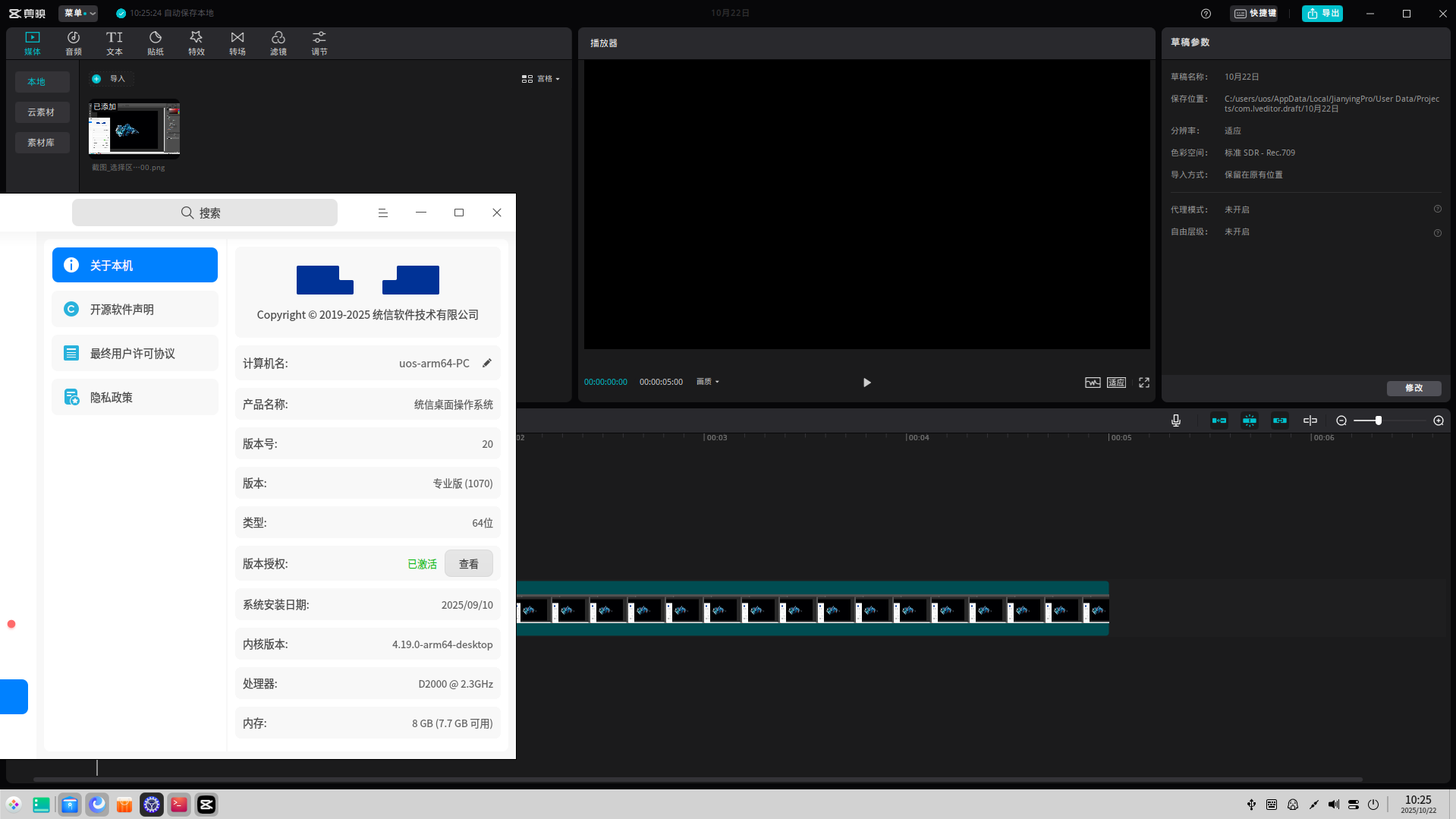Toggle clip linkage in timeline toolbar
1456x819 pixels.
1280,421
